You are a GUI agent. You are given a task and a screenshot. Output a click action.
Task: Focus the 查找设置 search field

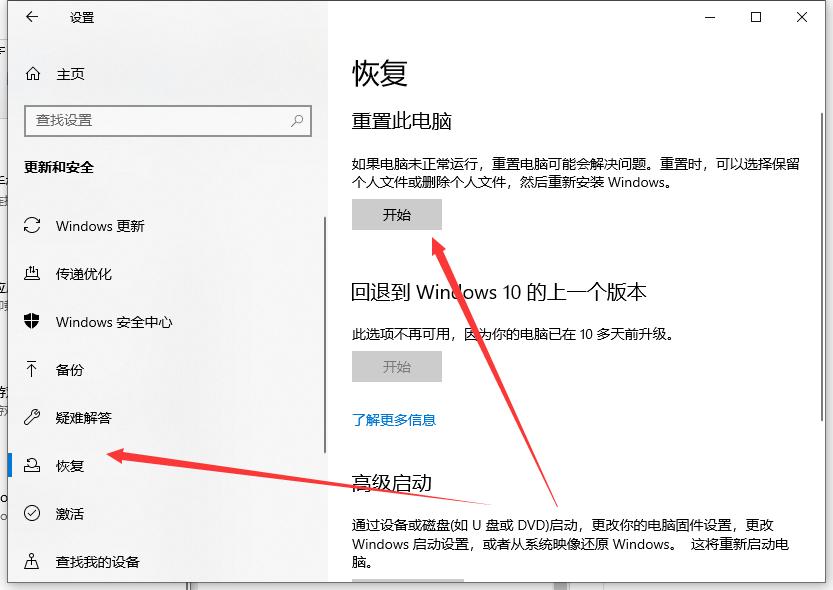[168, 121]
